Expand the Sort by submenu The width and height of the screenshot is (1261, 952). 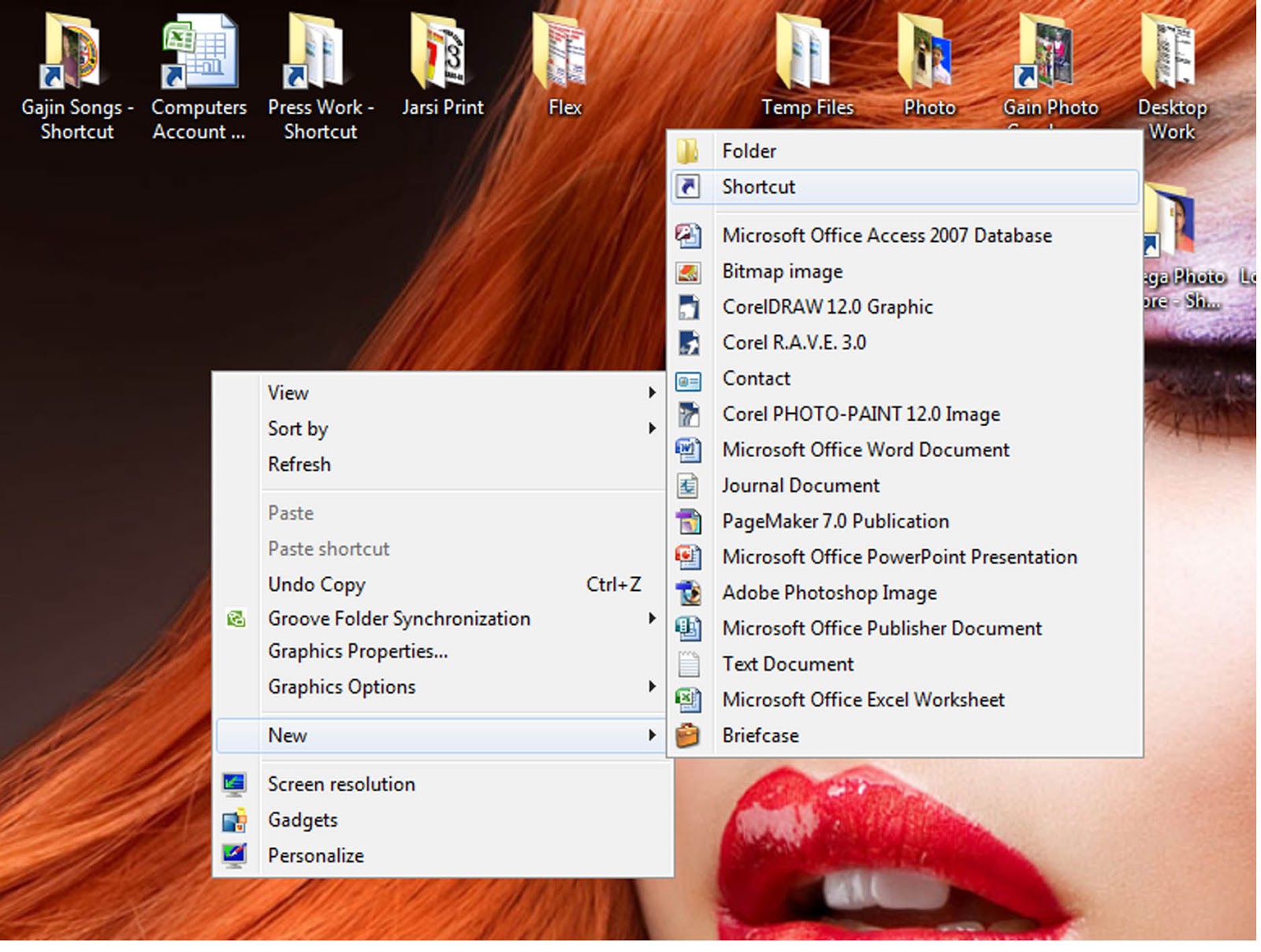[297, 429]
